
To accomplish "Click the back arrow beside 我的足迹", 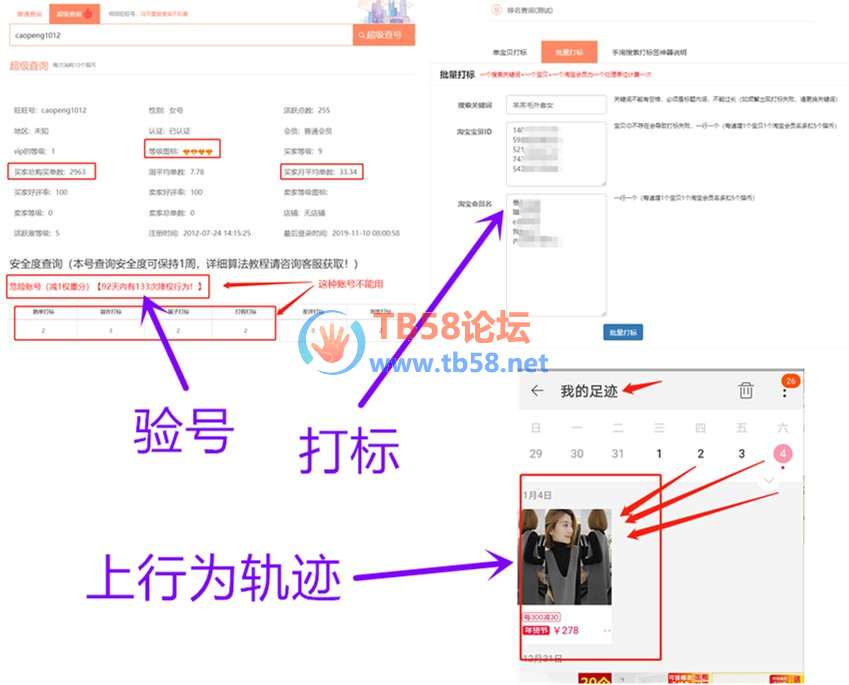I will [538, 391].
